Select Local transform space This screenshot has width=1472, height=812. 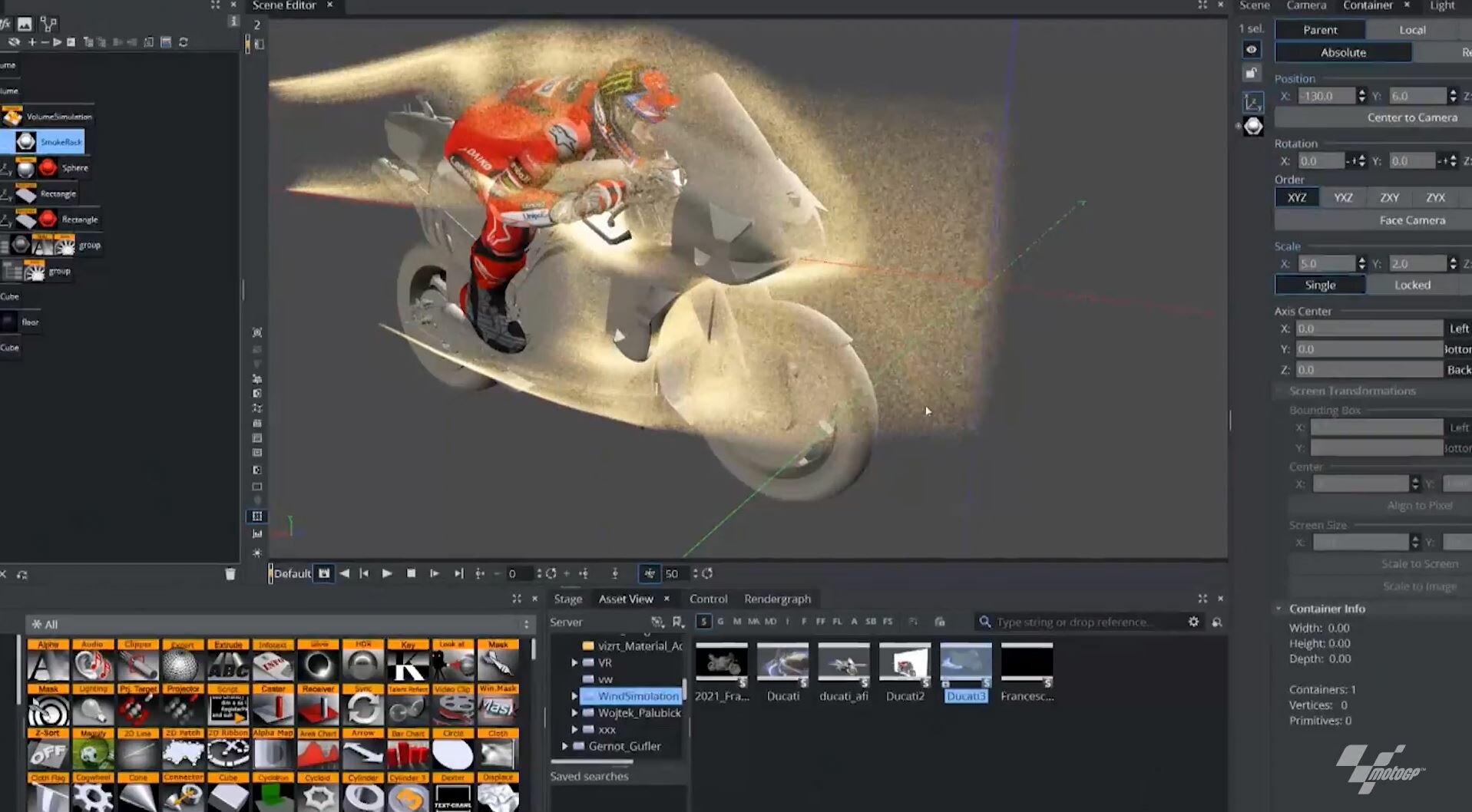pyautogui.click(x=1412, y=29)
